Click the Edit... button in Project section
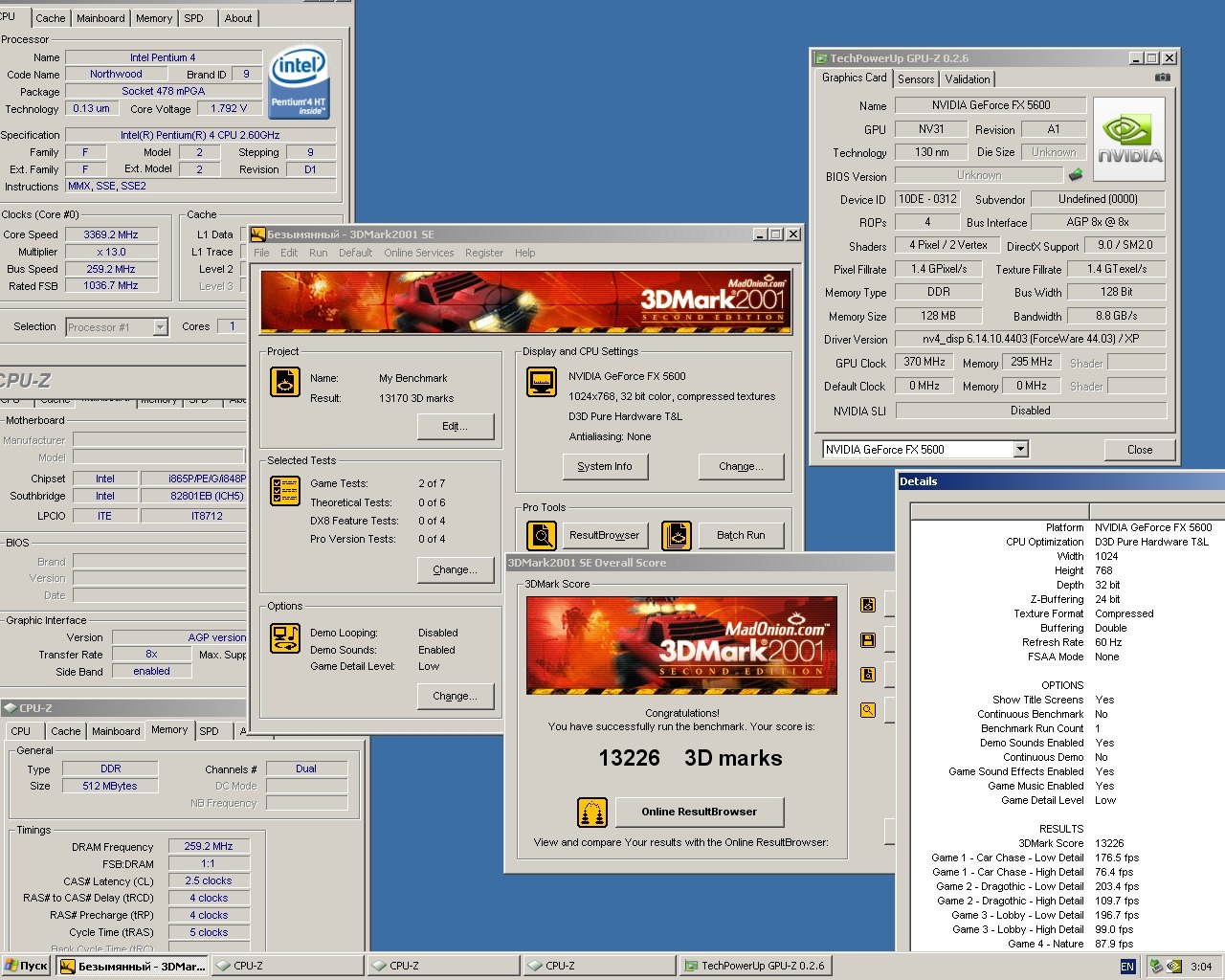Screen dimensions: 1225x980 point(456,426)
